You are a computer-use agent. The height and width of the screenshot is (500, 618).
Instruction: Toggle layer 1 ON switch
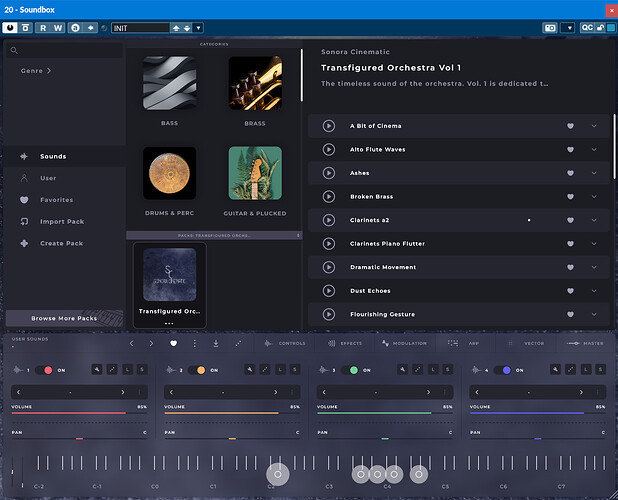pyautogui.click(x=43, y=370)
